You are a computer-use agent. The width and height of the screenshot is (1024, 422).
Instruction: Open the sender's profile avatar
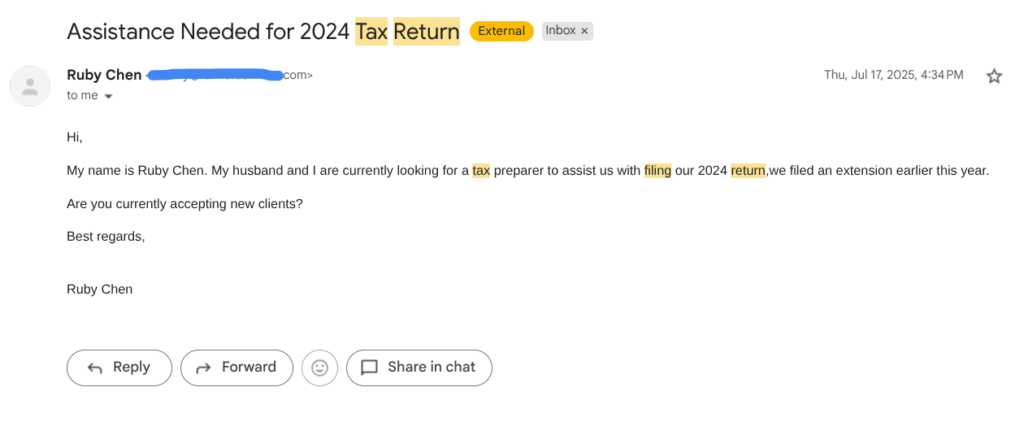click(x=30, y=85)
